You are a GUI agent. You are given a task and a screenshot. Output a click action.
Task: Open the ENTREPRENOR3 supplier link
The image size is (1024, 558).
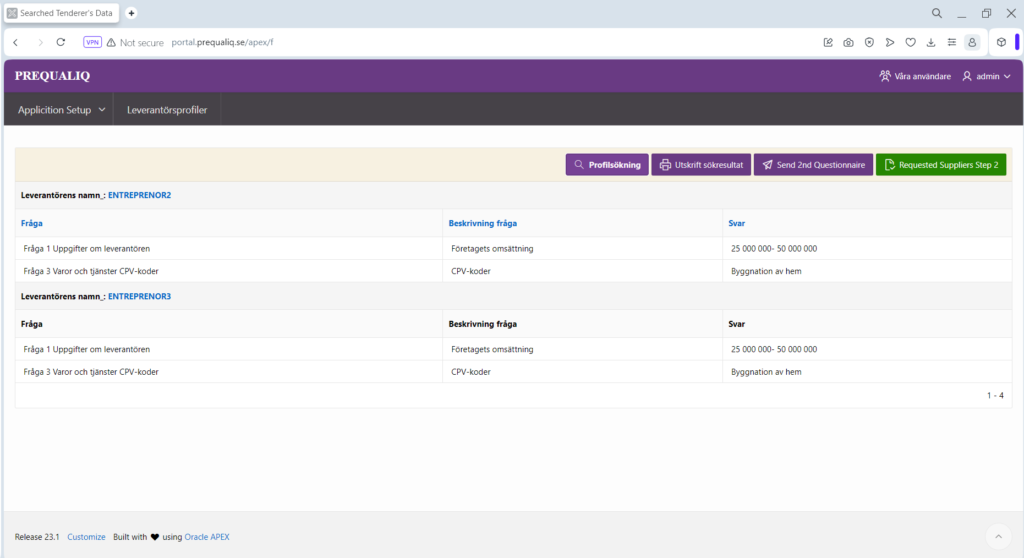[x=139, y=297]
